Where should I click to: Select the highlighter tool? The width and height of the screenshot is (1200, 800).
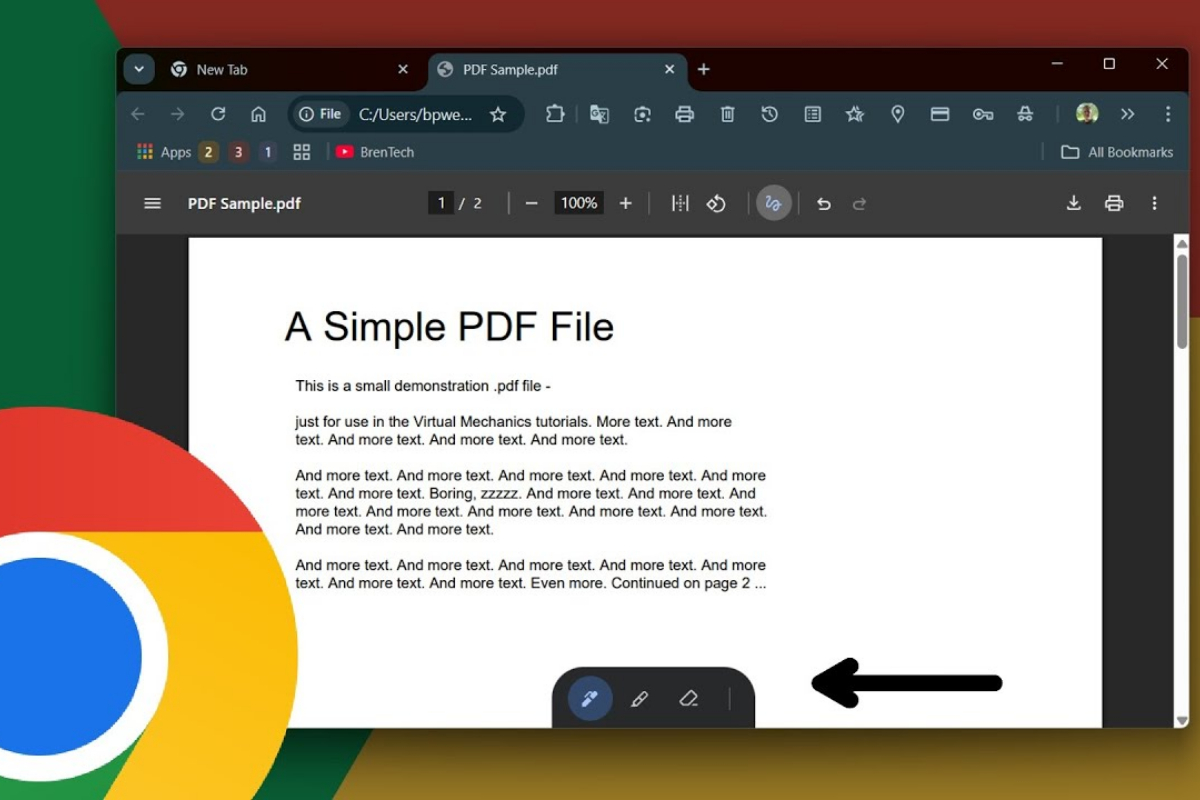point(639,698)
